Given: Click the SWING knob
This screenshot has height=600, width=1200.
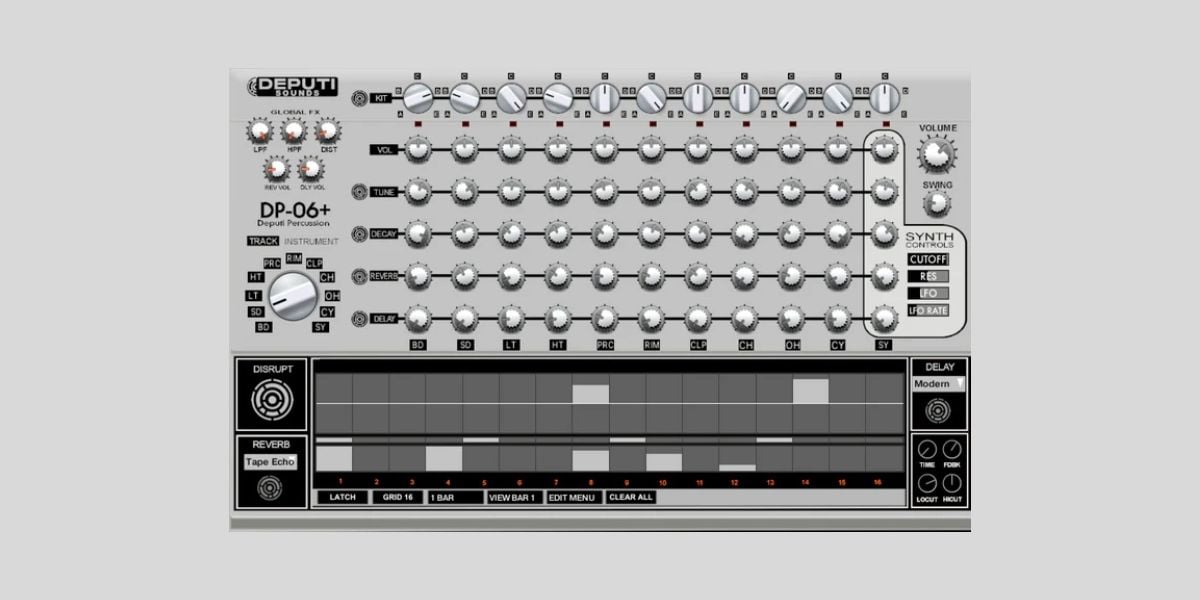Looking at the screenshot, I should point(936,203).
